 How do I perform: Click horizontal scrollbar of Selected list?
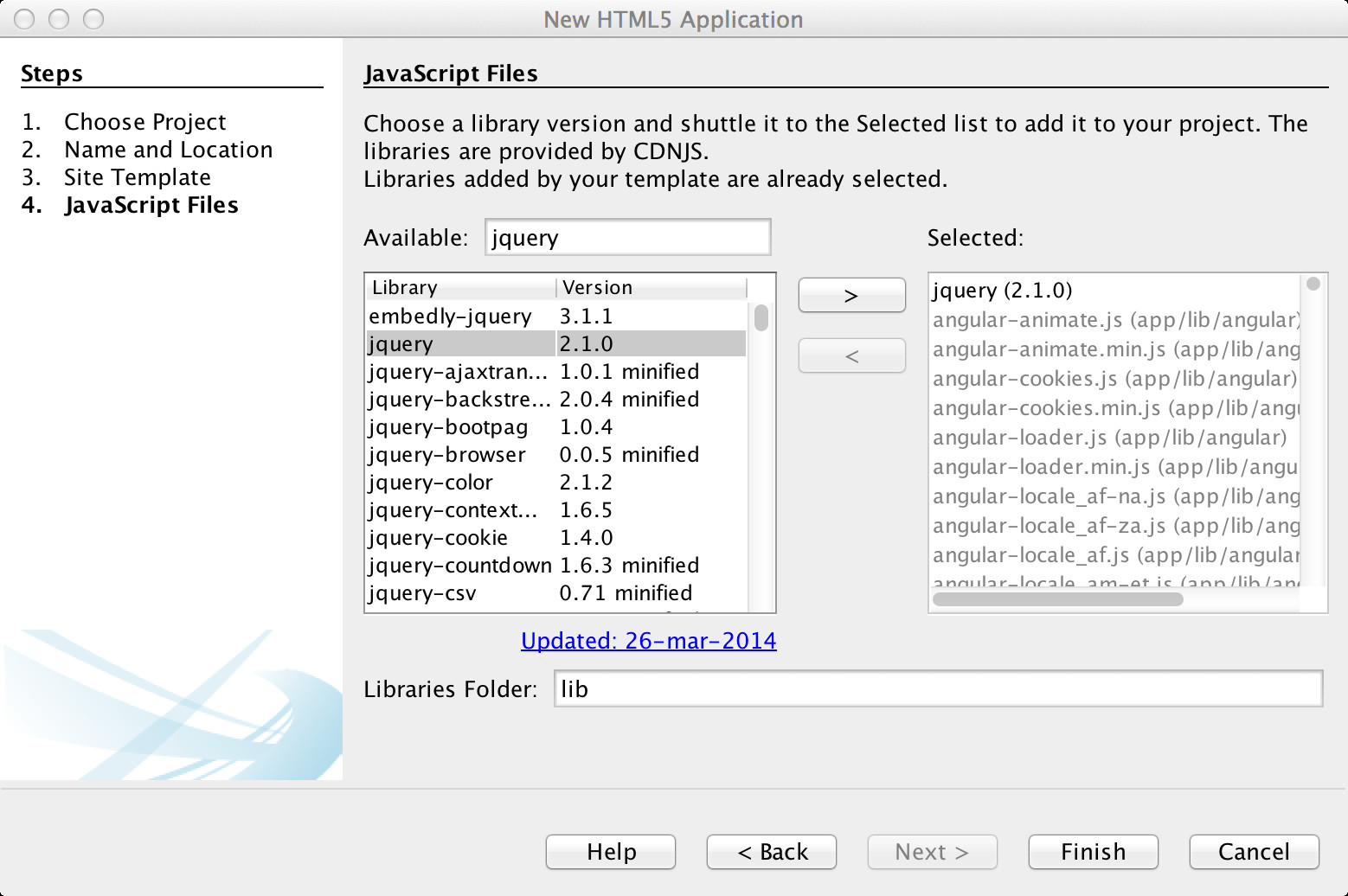point(1058,598)
